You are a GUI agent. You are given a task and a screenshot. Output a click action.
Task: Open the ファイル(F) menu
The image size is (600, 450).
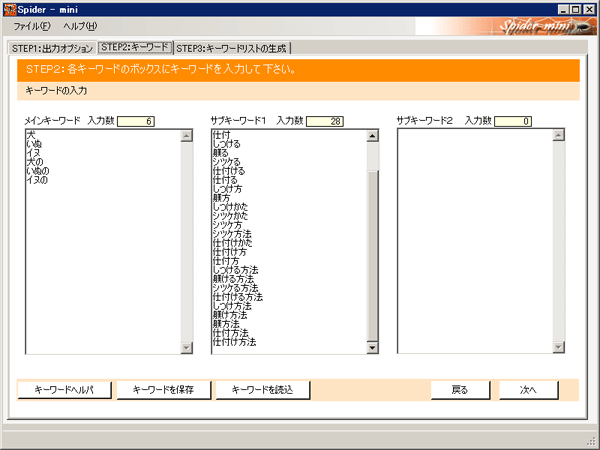tap(32, 26)
